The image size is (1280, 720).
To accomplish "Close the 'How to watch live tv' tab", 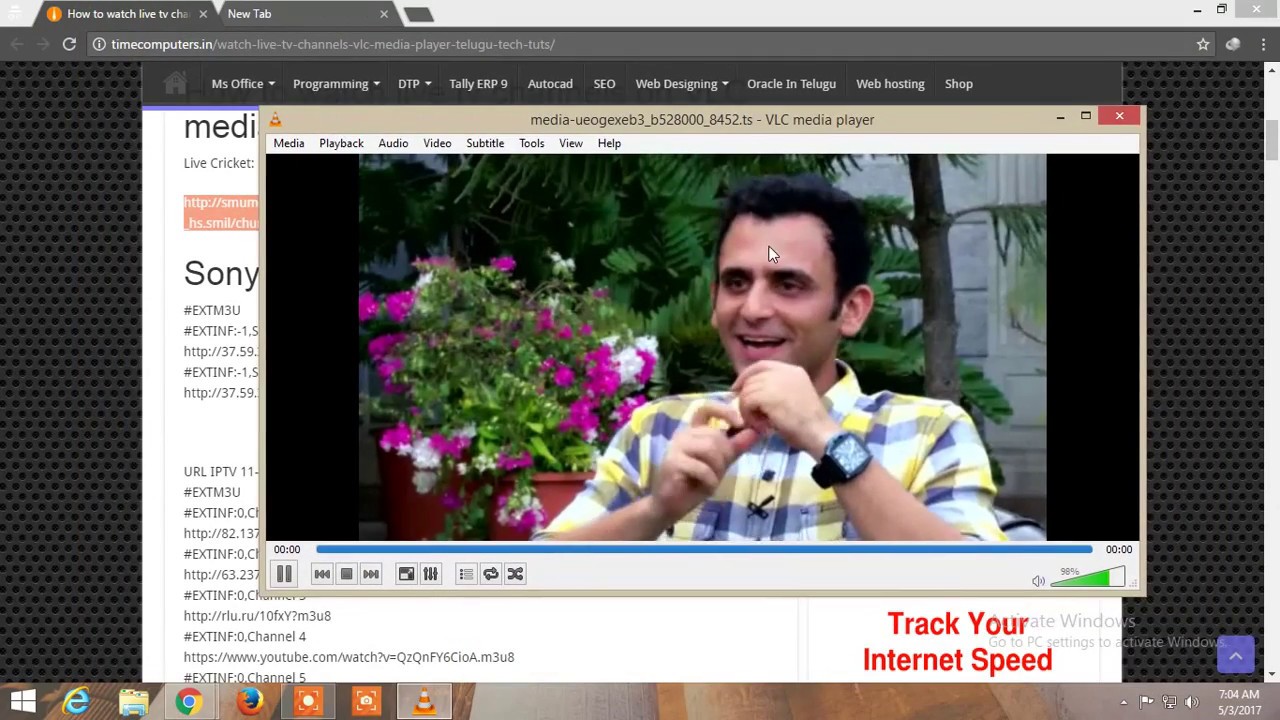I will 203,14.
